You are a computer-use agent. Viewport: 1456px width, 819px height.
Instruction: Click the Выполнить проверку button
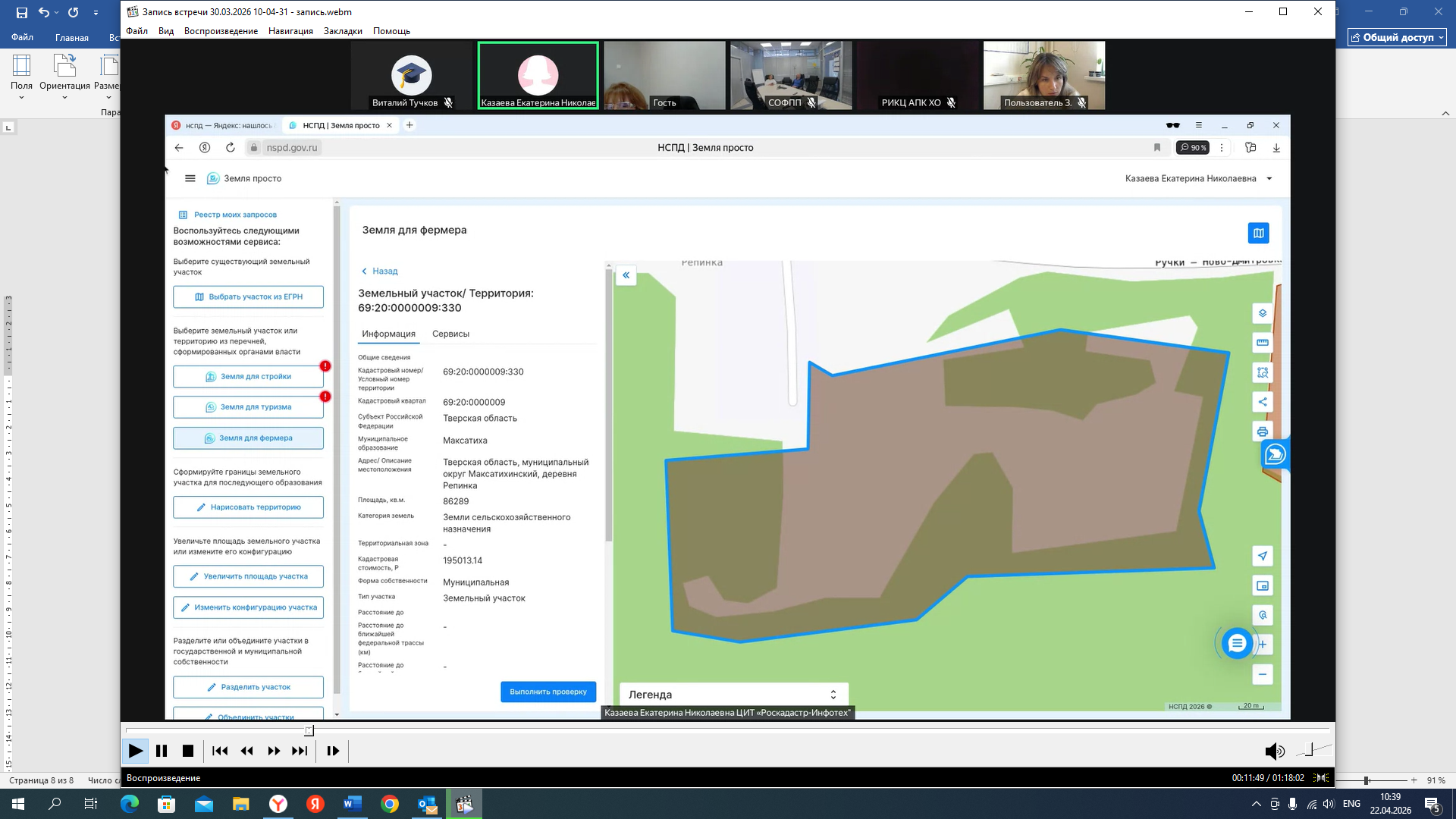548,692
